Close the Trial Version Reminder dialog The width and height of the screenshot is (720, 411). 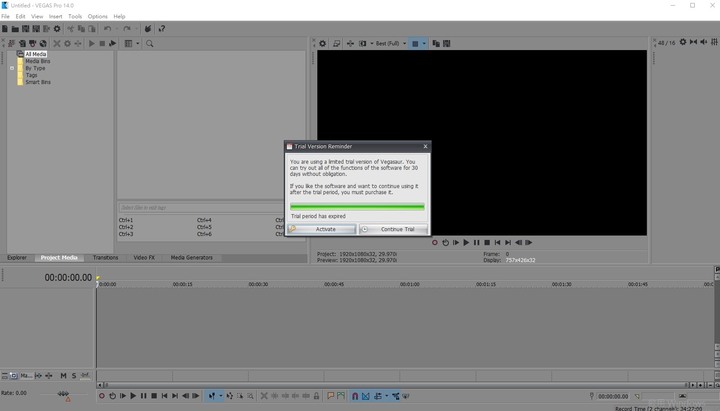point(425,146)
